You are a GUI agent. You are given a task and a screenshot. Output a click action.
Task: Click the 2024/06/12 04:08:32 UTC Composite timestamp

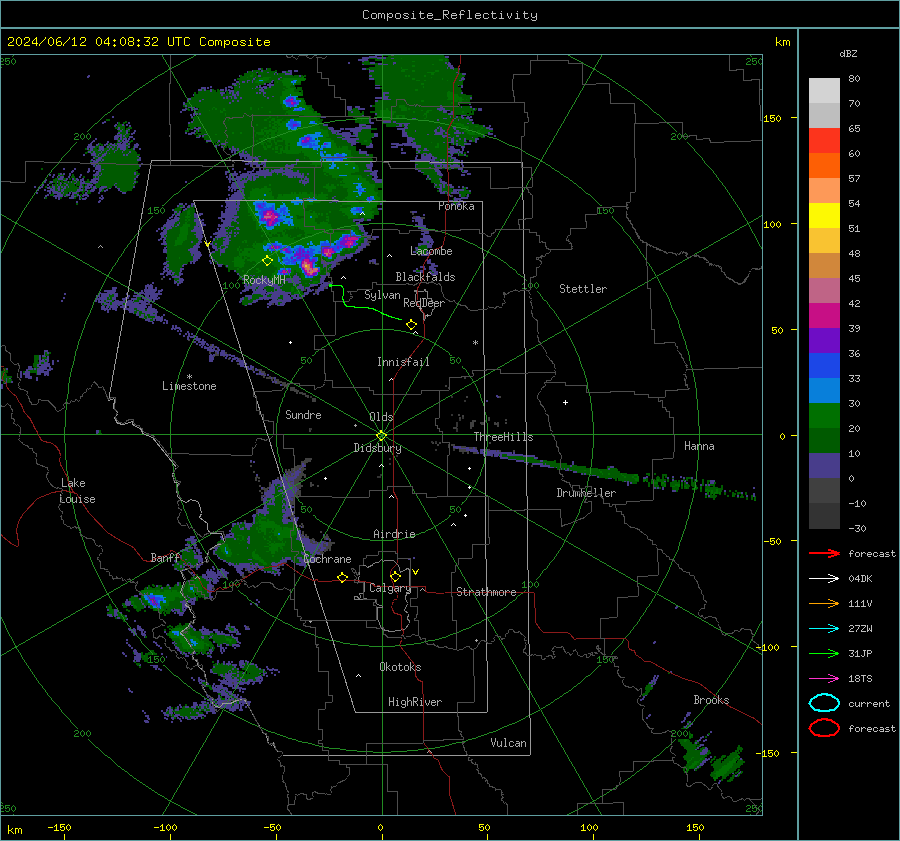pos(138,42)
